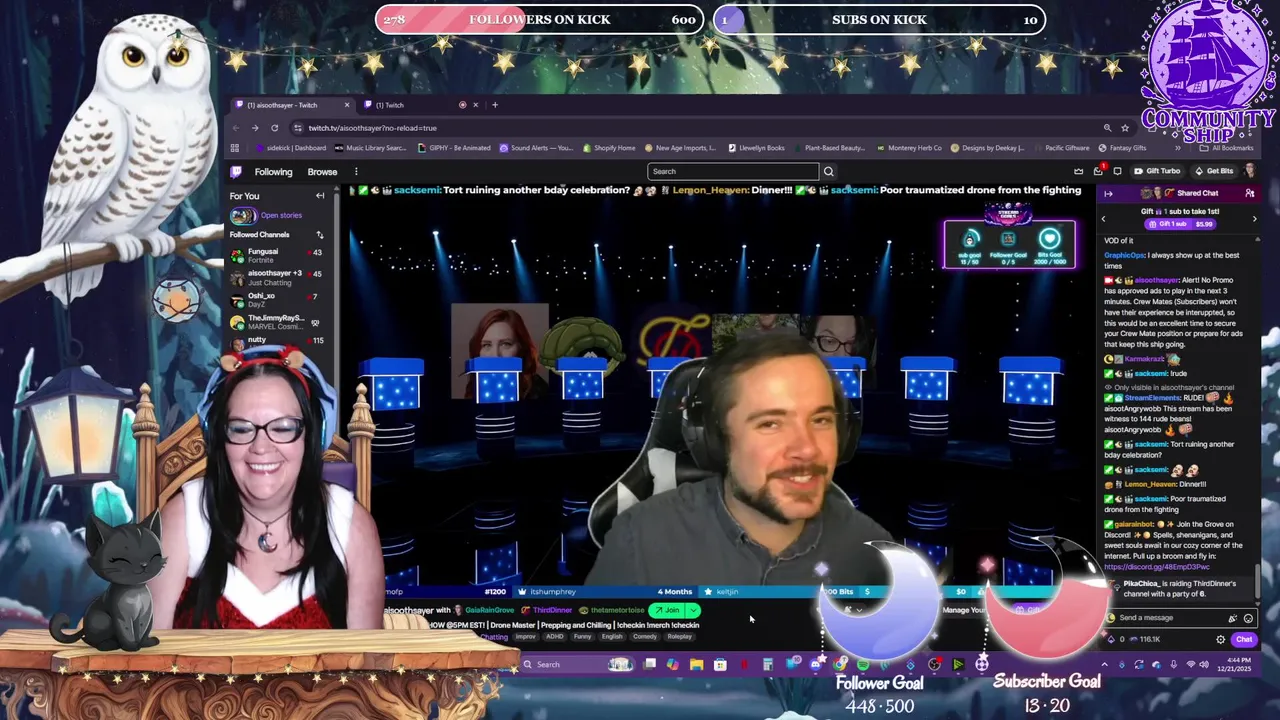
Task: Open a new browser tab
Action: [494, 105]
